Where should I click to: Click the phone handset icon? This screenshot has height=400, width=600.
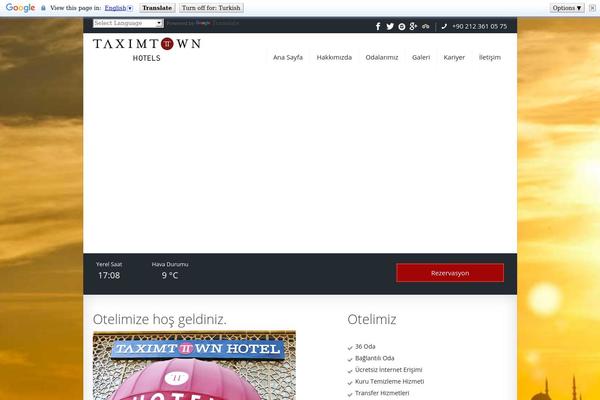click(444, 26)
